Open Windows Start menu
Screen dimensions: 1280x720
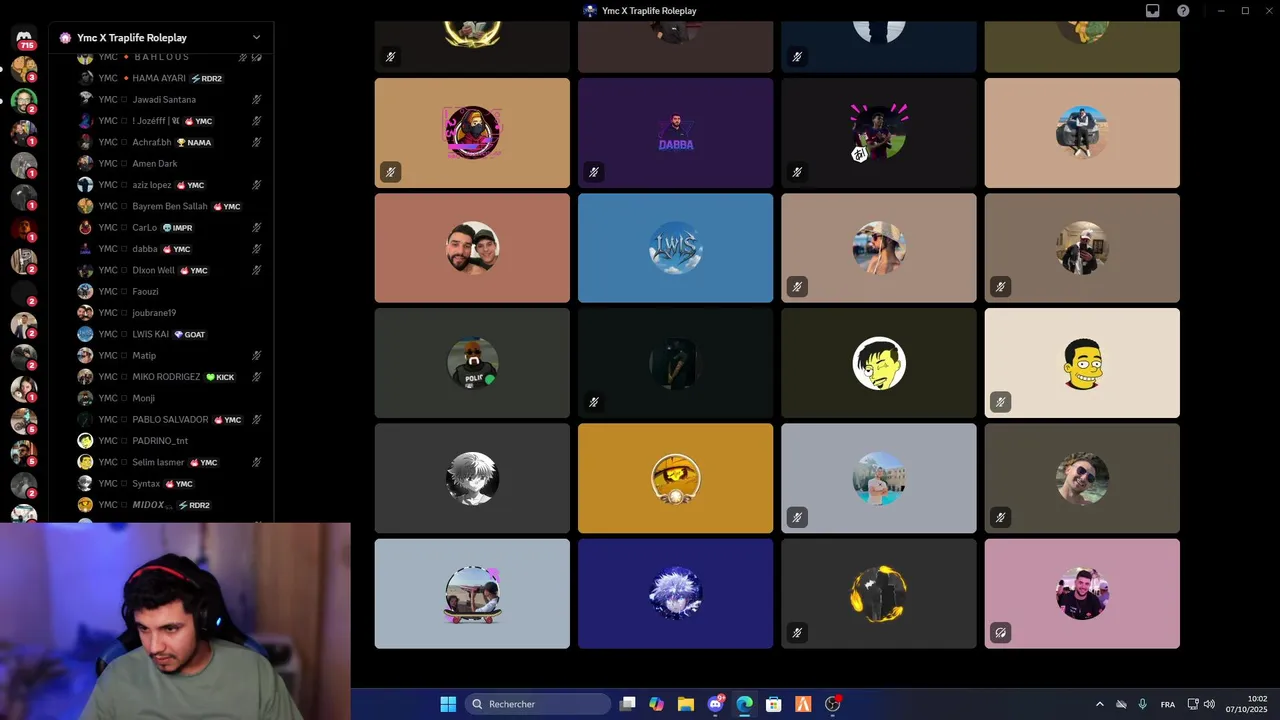point(448,704)
